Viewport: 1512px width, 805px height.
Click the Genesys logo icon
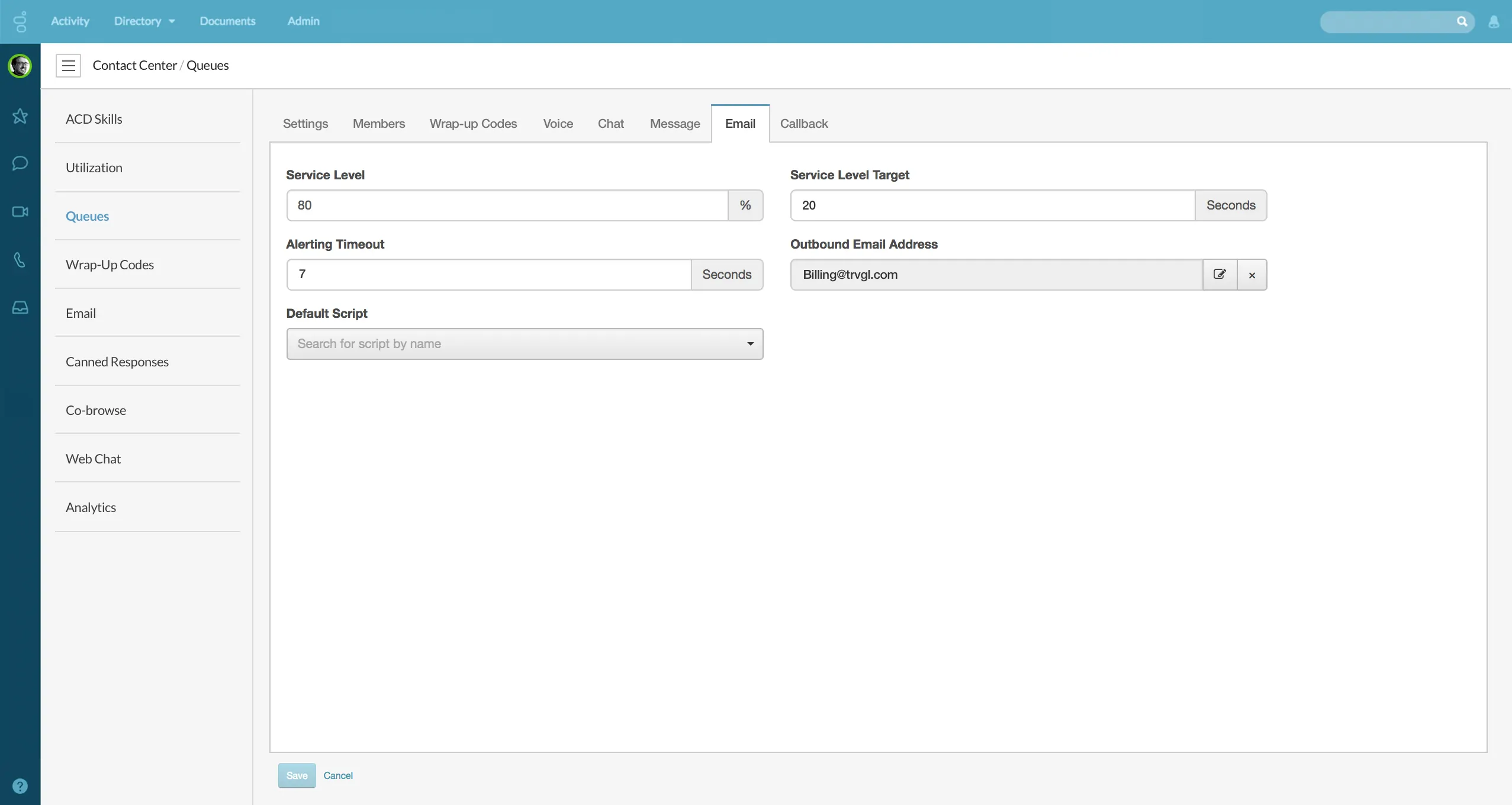[x=20, y=21]
